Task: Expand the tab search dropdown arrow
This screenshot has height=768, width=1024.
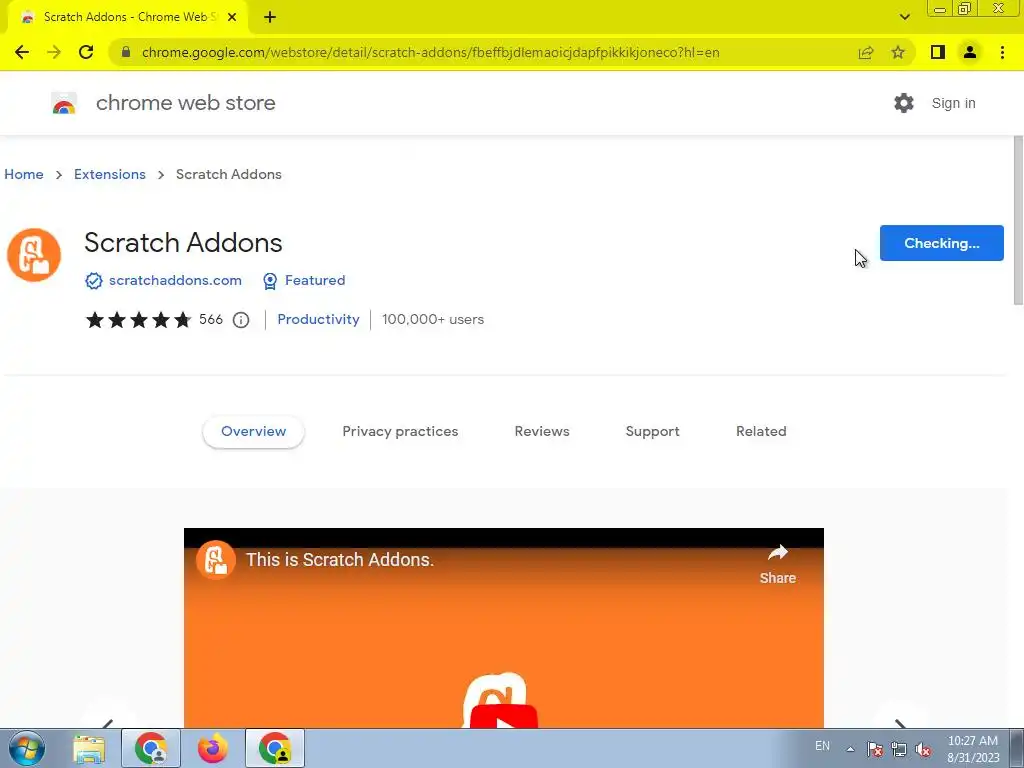Action: click(x=904, y=17)
